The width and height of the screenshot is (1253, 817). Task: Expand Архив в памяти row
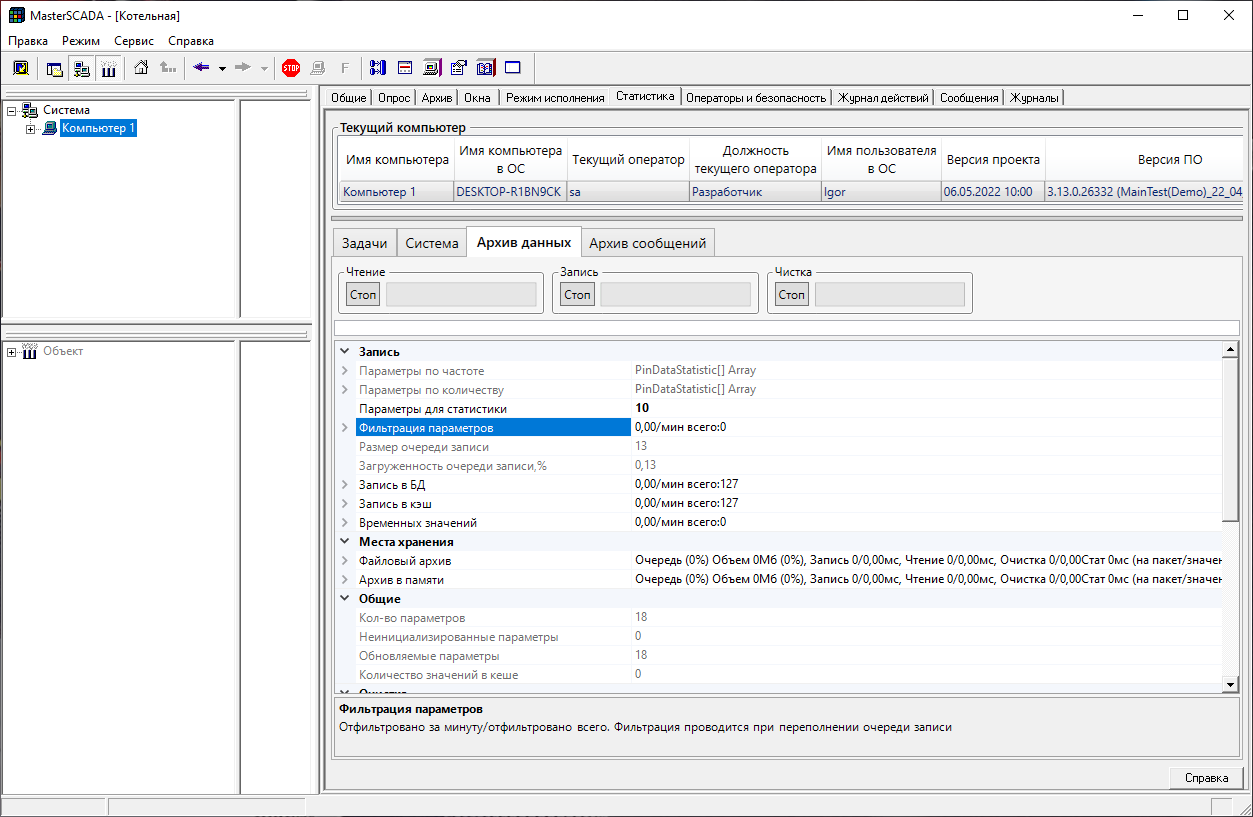345,580
